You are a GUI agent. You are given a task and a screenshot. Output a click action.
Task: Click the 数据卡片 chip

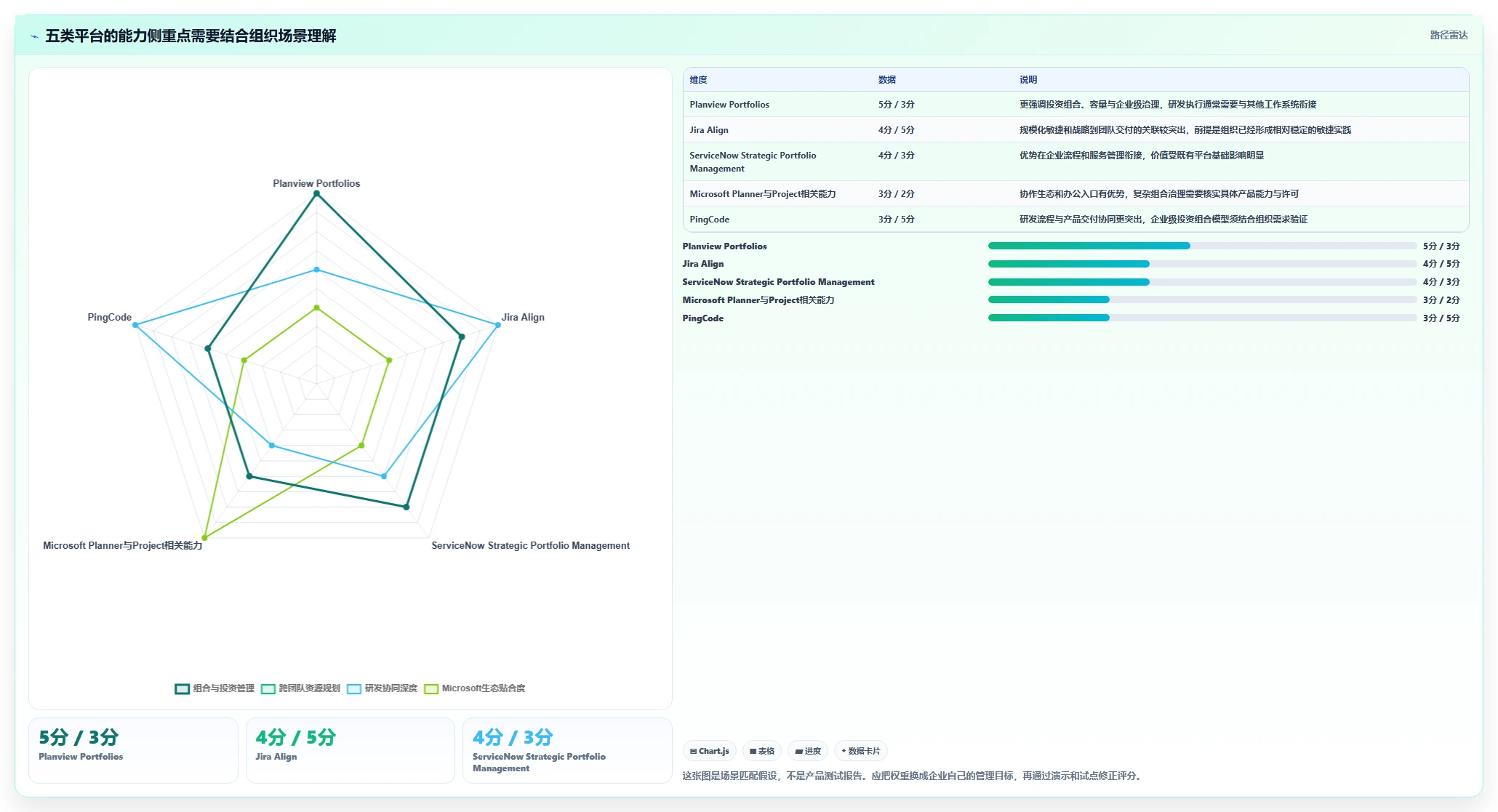(861, 751)
